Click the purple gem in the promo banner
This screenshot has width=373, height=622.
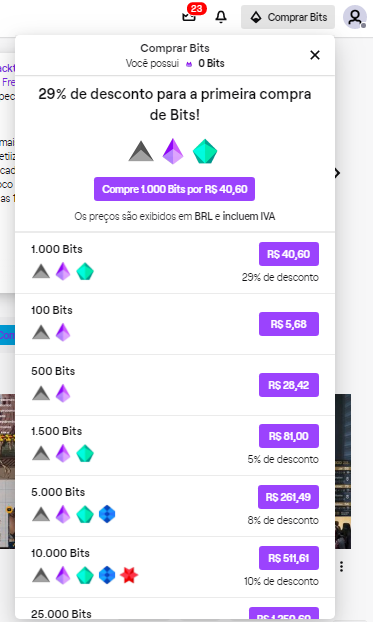point(173,151)
